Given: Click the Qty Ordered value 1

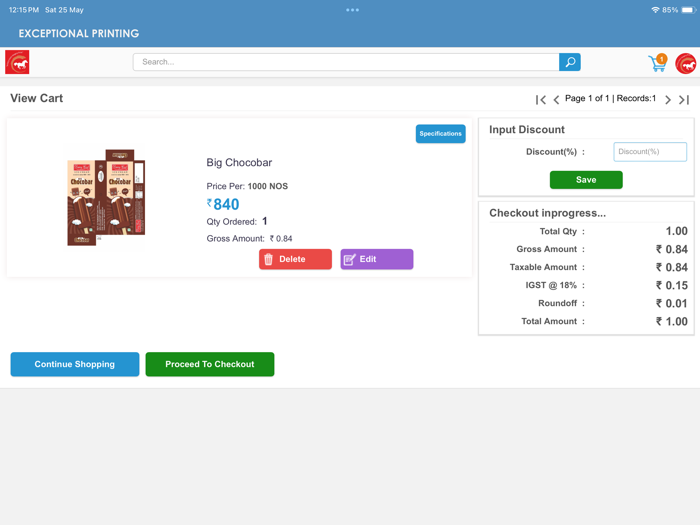Looking at the screenshot, I should [x=264, y=221].
